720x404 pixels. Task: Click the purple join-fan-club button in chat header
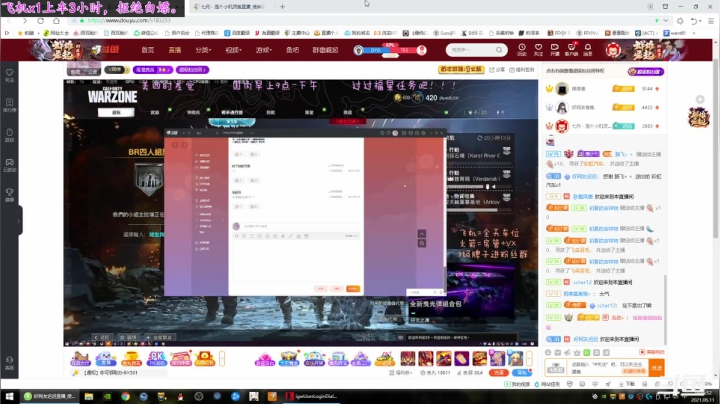646,72
